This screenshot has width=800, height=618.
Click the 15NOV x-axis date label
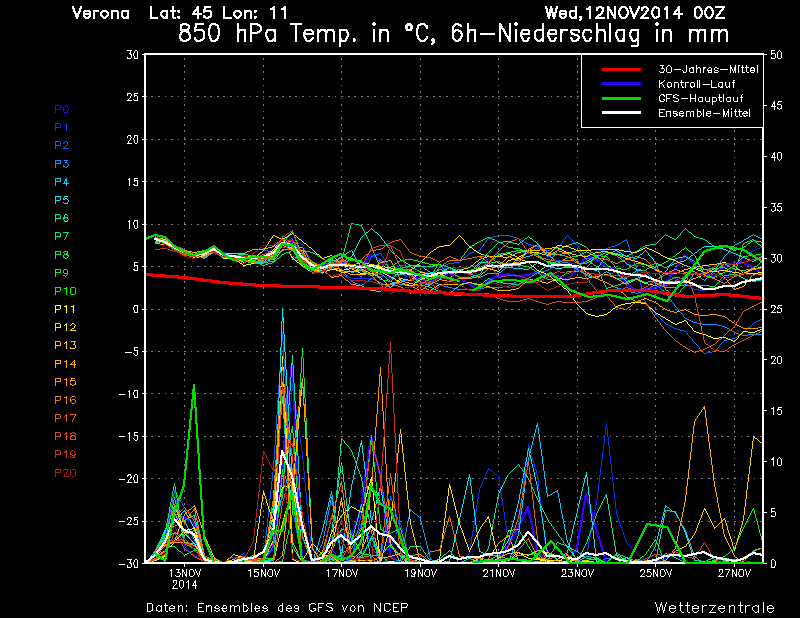tap(263, 573)
